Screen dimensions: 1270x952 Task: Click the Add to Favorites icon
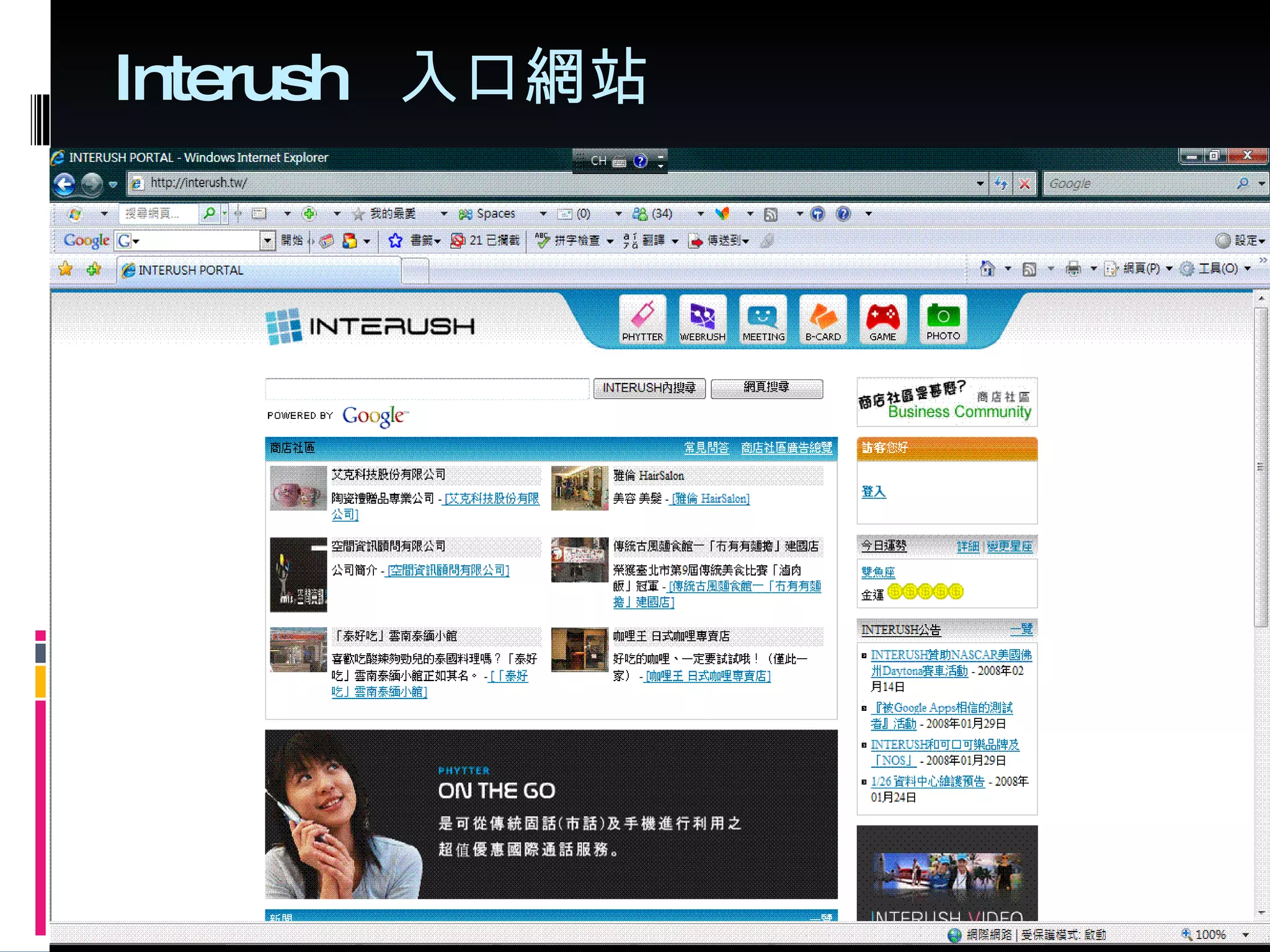point(94,269)
